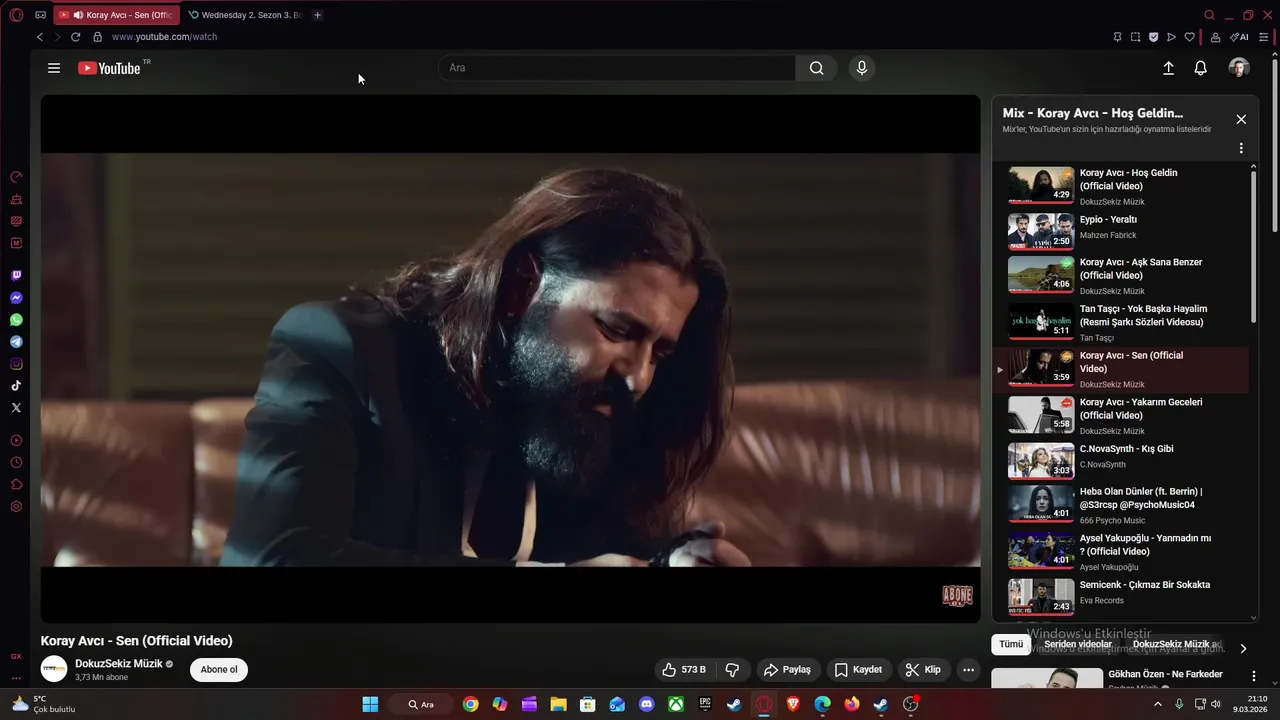1280x720 pixels.
Task: Open Mix playlist three-dot options
Action: [x=1241, y=148]
